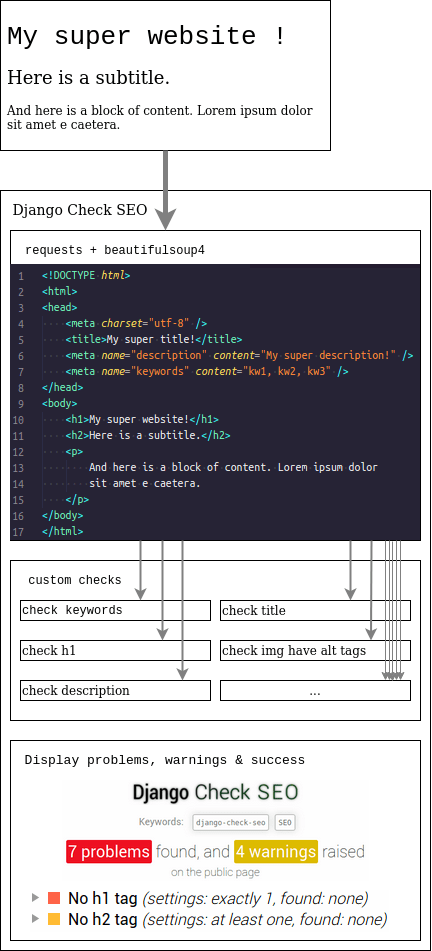
Task: Click the '(settings: exactly 1, found: none)' text
Action: point(255,899)
